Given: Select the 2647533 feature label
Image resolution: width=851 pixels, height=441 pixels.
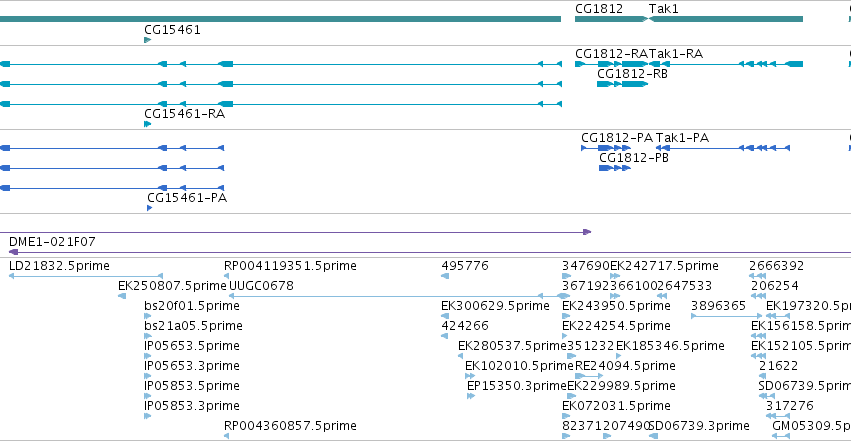Looking at the screenshot, I should pos(684,286).
